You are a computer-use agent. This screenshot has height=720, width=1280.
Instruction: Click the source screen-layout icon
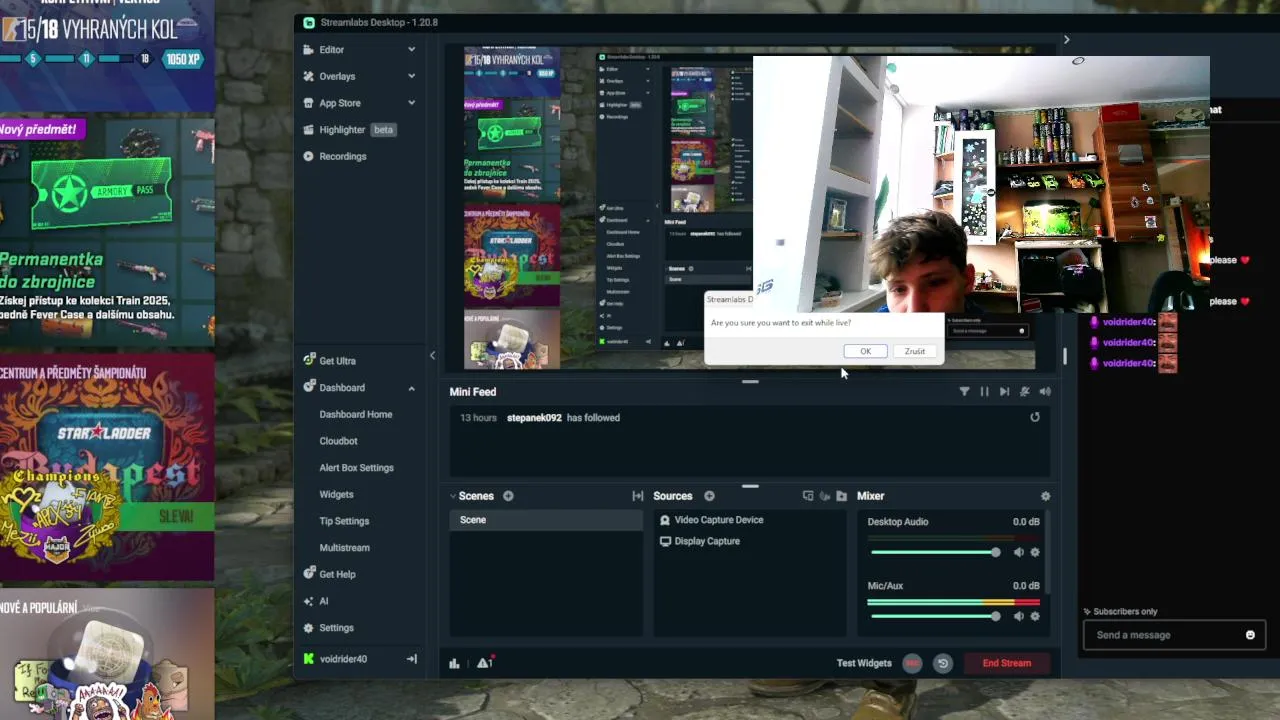click(808, 496)
